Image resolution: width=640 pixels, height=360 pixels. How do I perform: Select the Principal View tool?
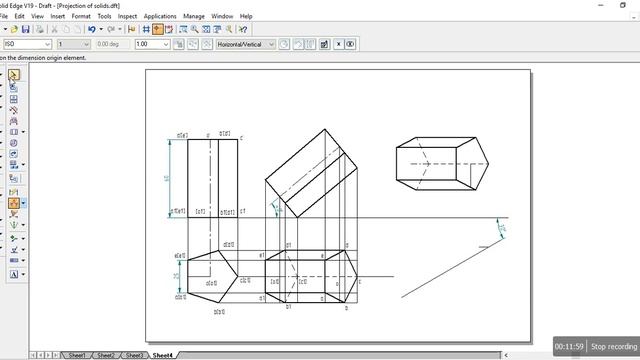13,99
